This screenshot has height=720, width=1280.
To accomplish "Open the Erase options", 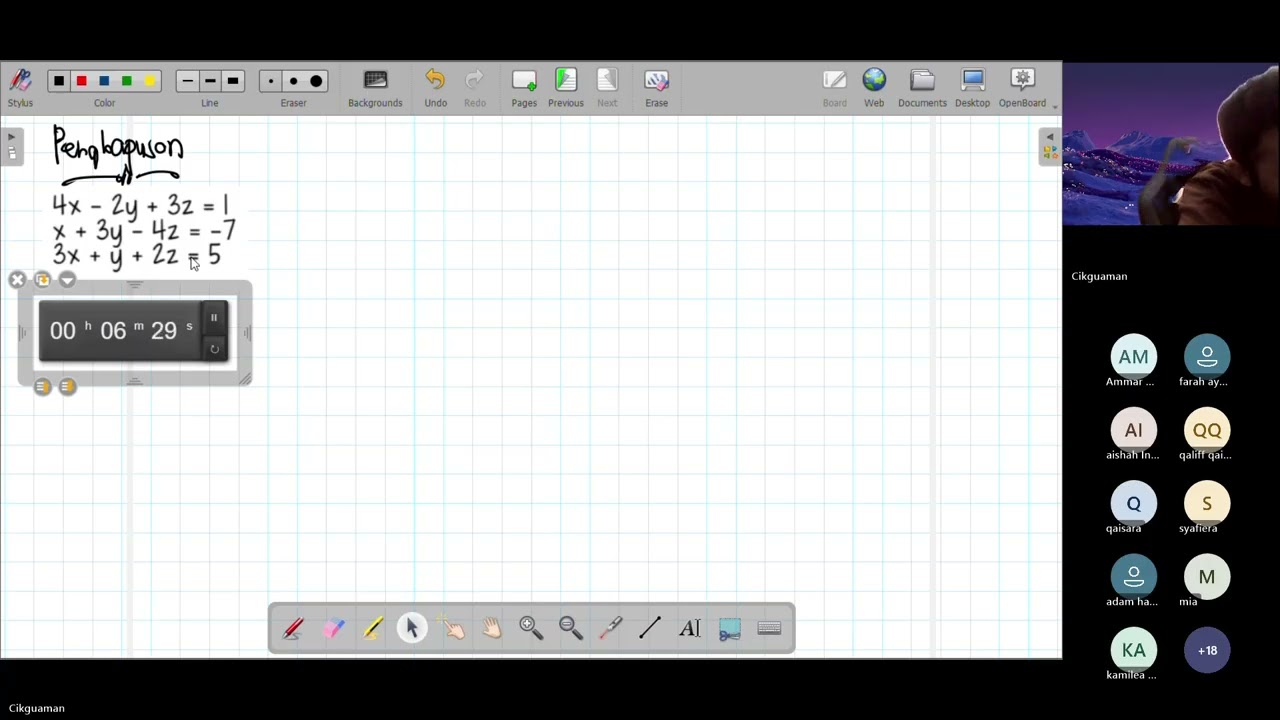I will (x=656, y=87).
